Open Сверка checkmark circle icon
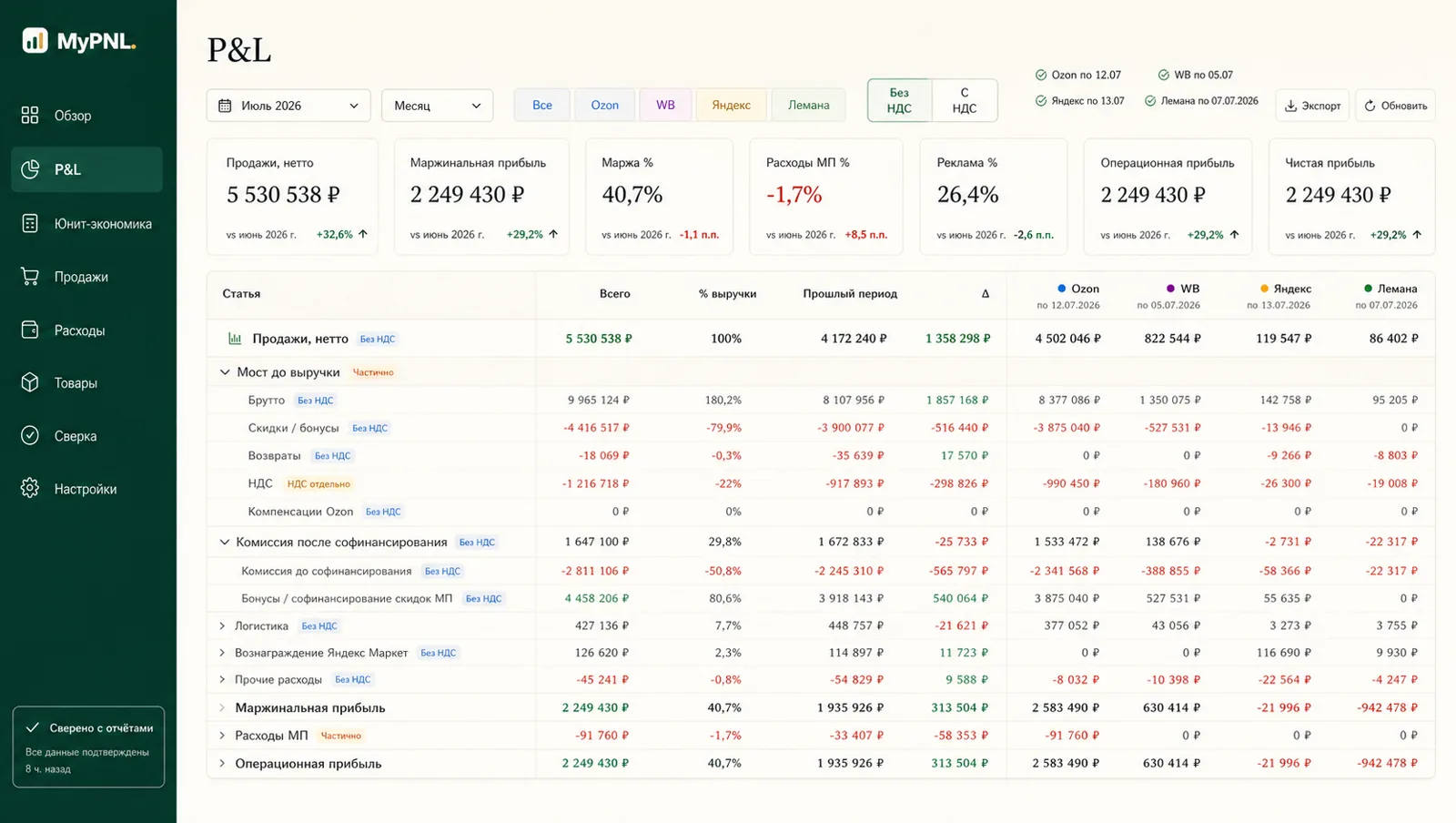The height and width of the screenshot is (823, 1456). pos(30,435)
